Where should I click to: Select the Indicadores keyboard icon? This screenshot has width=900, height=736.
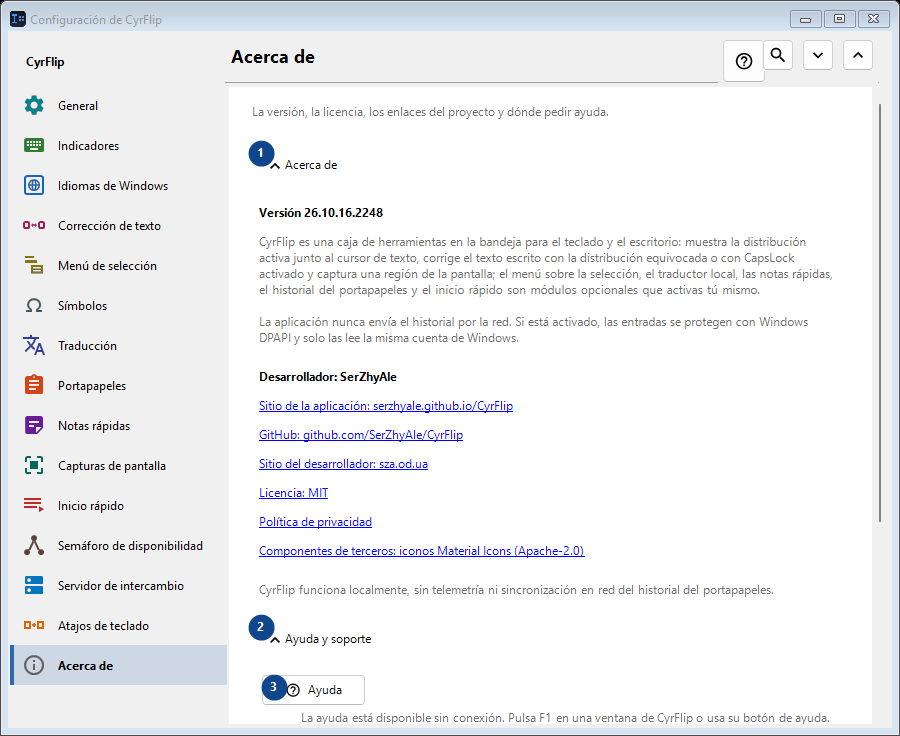(34, 145)
